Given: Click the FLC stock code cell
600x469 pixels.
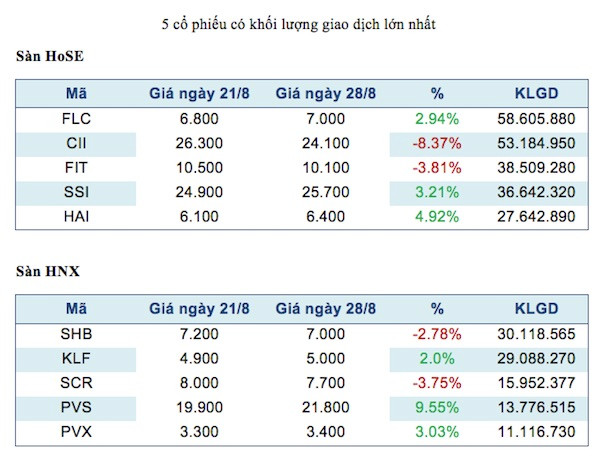Looking at the screenshot, I should 76,119.
